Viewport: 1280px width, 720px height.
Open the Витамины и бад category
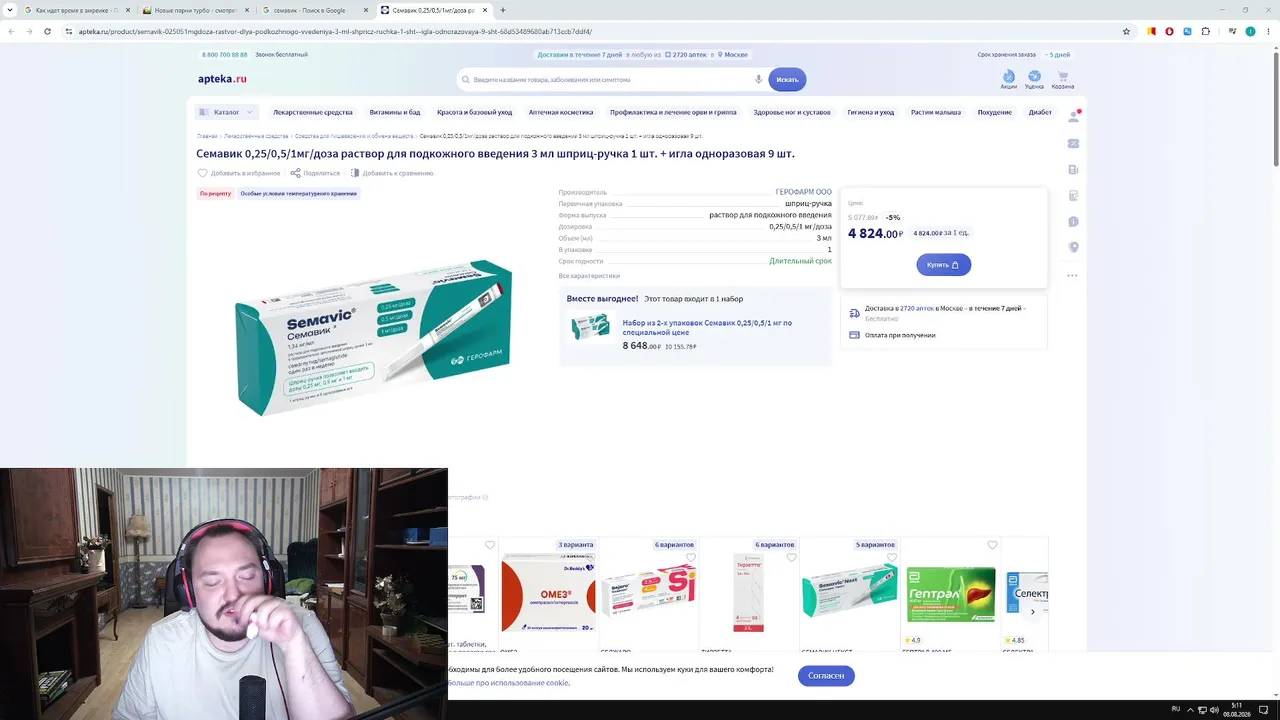coord(395,112)
